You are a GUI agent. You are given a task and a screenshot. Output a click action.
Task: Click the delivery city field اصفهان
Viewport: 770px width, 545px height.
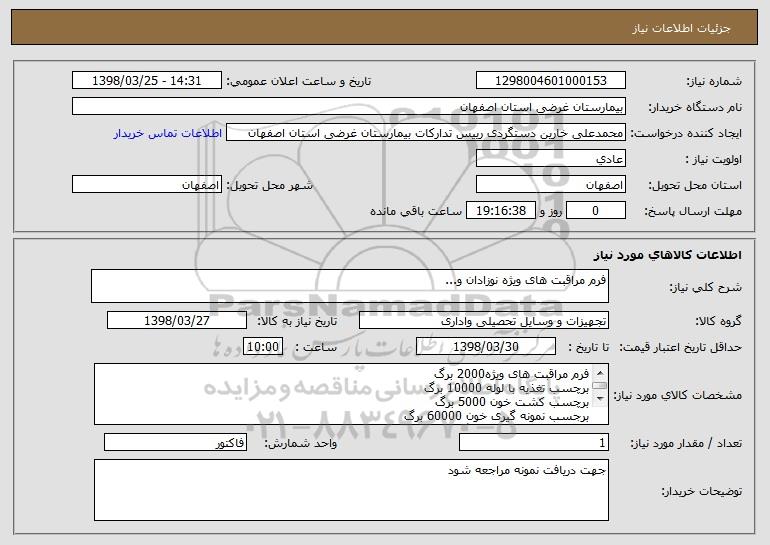tap(147, 185)
